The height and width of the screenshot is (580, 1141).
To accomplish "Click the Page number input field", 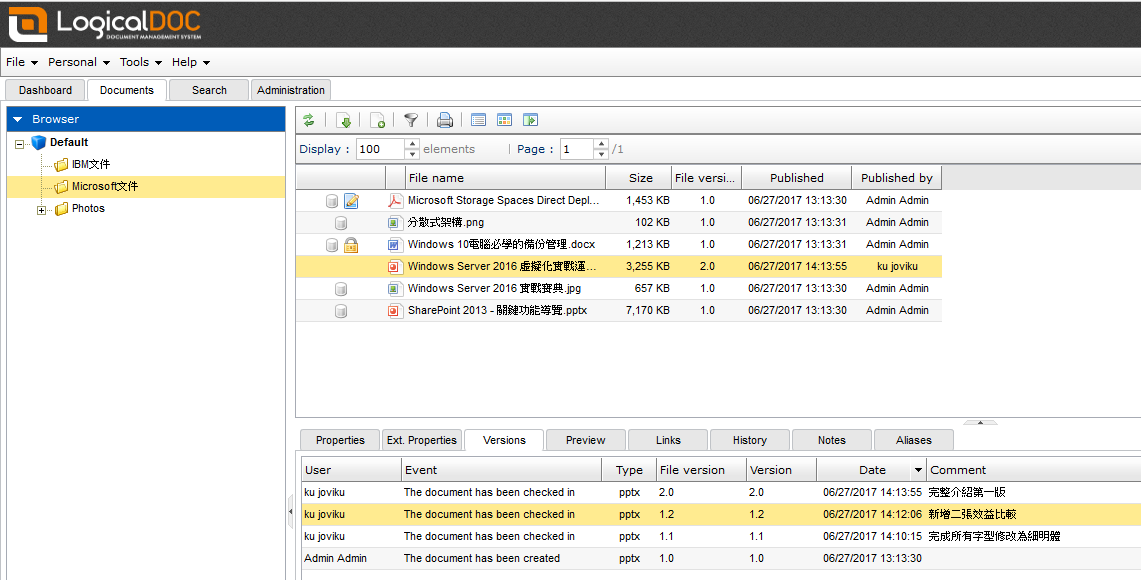I will click(x=577, y=149).
